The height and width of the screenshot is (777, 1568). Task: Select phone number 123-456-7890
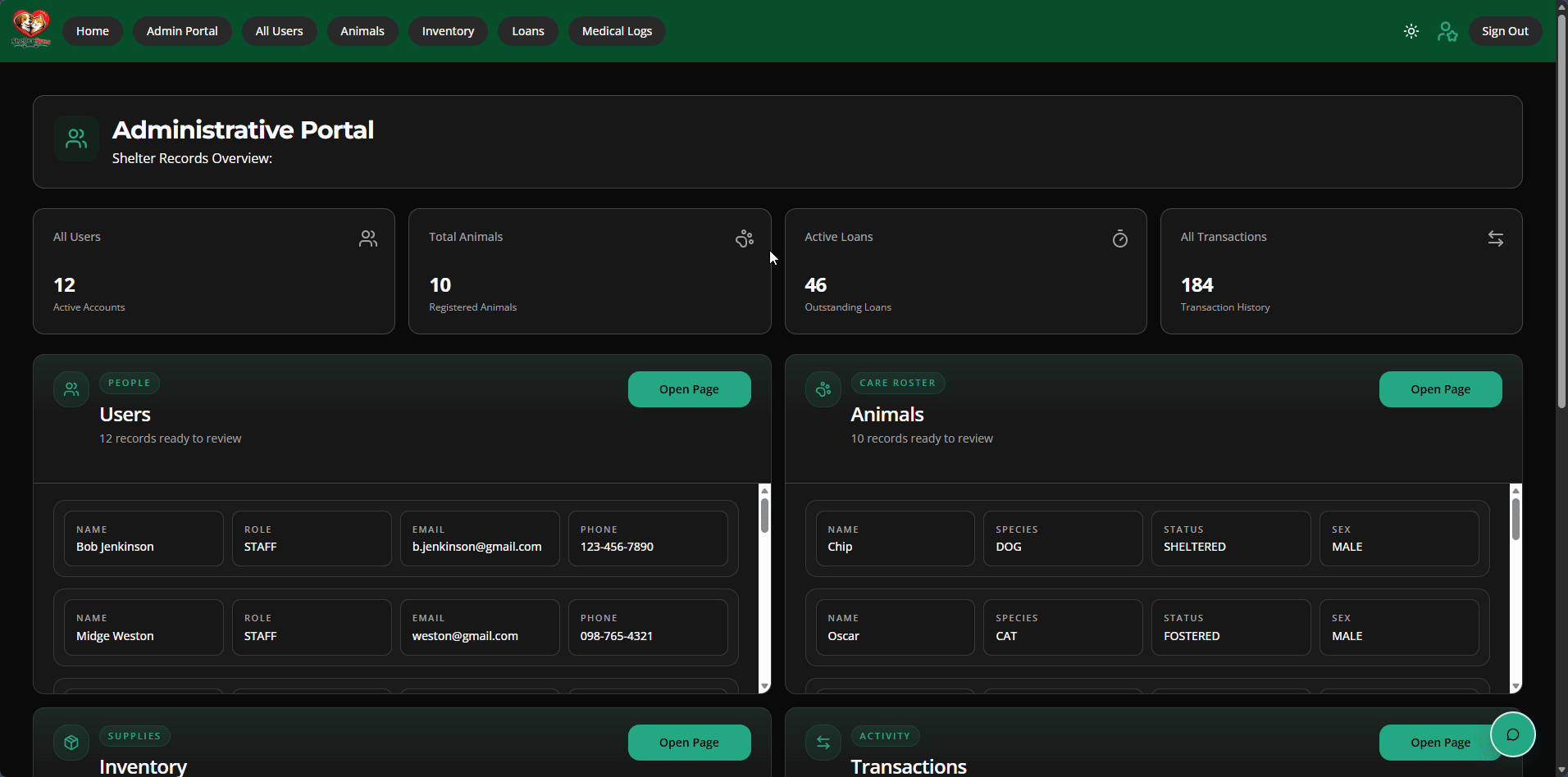[x=617, y=547]
